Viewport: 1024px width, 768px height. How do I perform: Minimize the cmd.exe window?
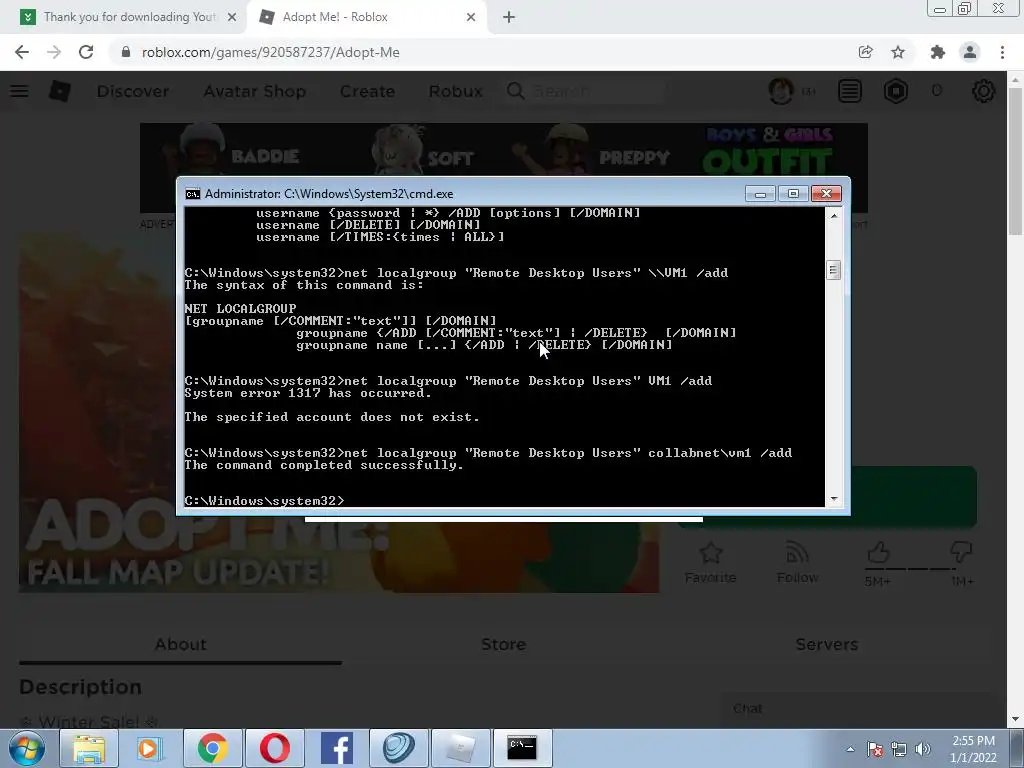point(760,194)
